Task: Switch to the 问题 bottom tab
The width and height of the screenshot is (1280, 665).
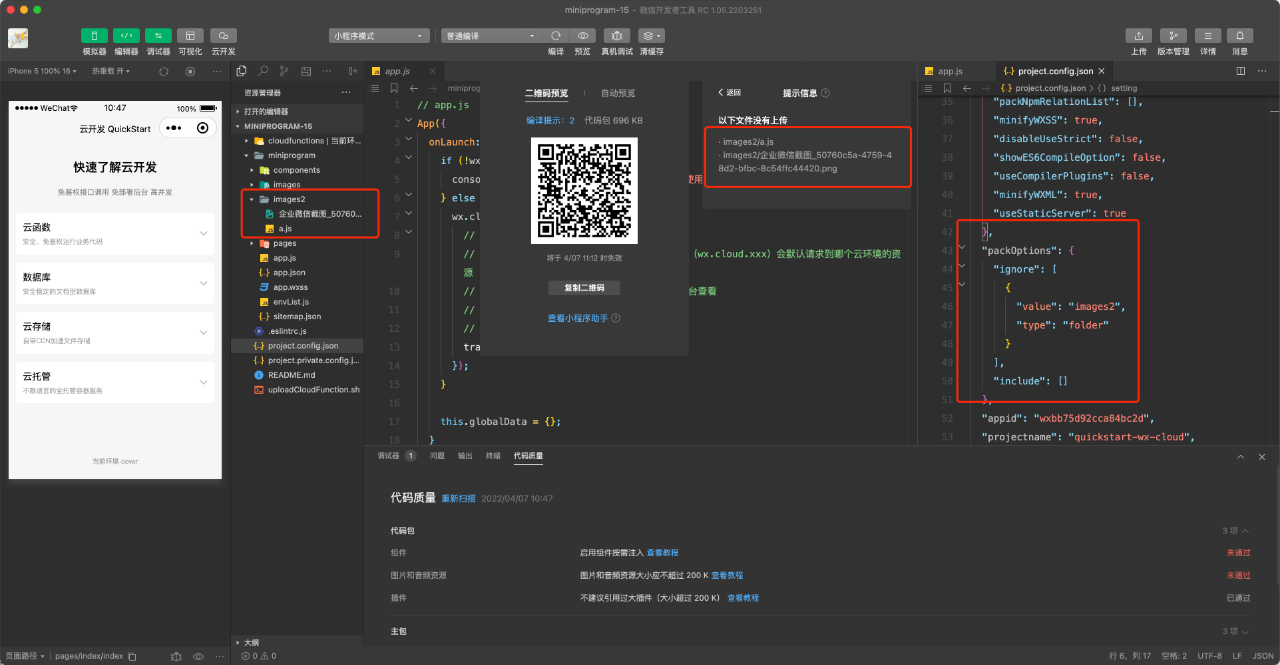Action: pyautogui.click(x=437, y=455)
